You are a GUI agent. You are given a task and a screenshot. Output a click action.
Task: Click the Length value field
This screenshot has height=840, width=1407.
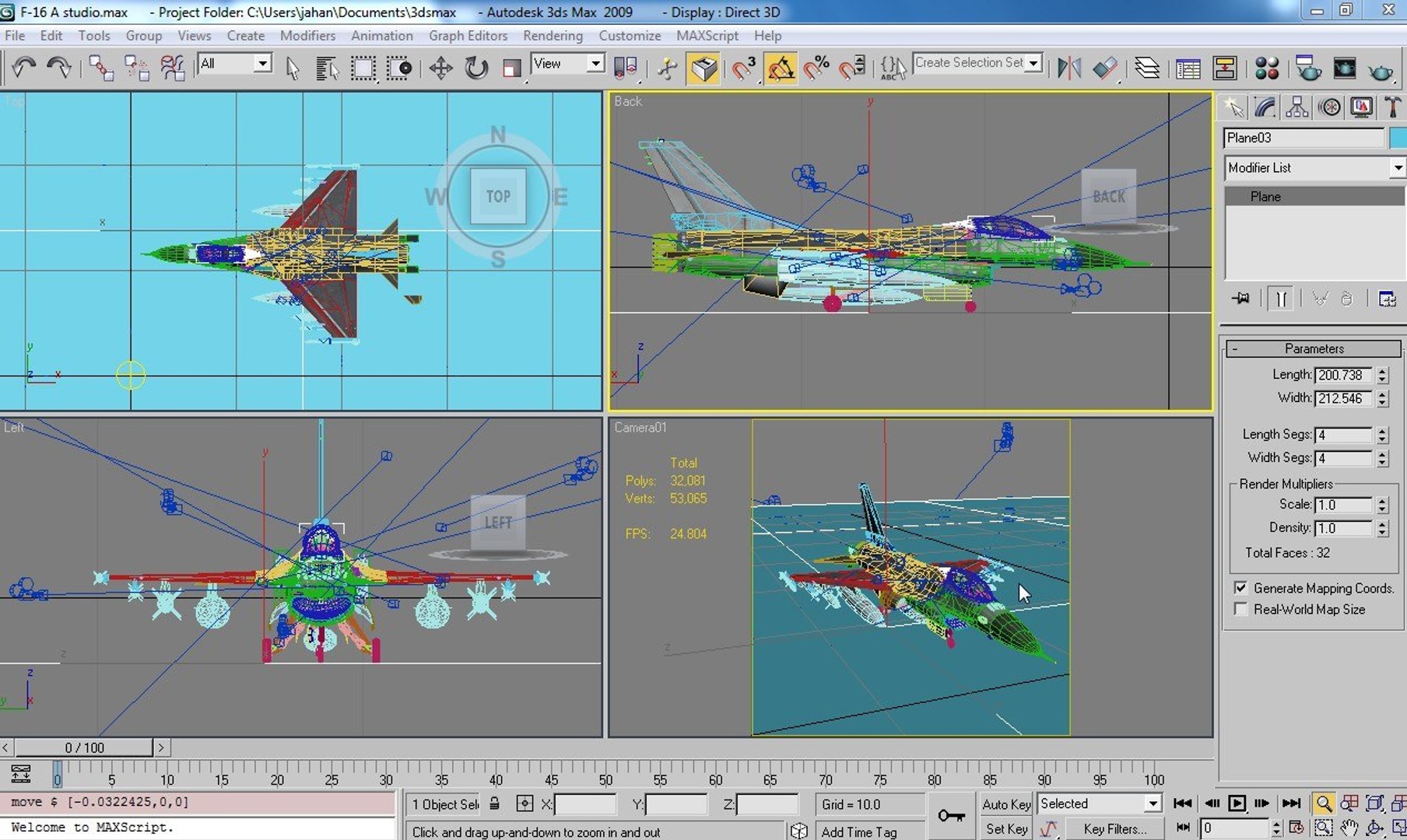pyautogui.click(x=1344, y=375)
